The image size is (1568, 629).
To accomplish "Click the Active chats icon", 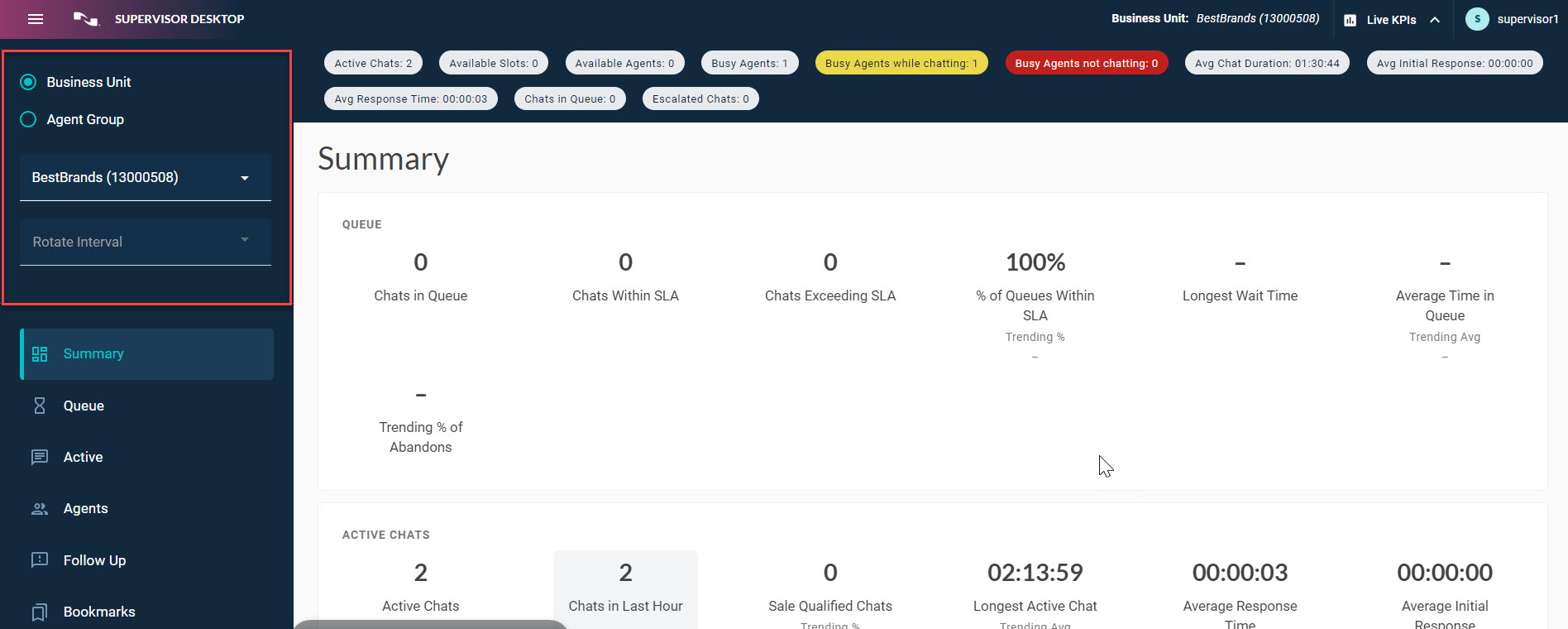I will coord(40,457).
